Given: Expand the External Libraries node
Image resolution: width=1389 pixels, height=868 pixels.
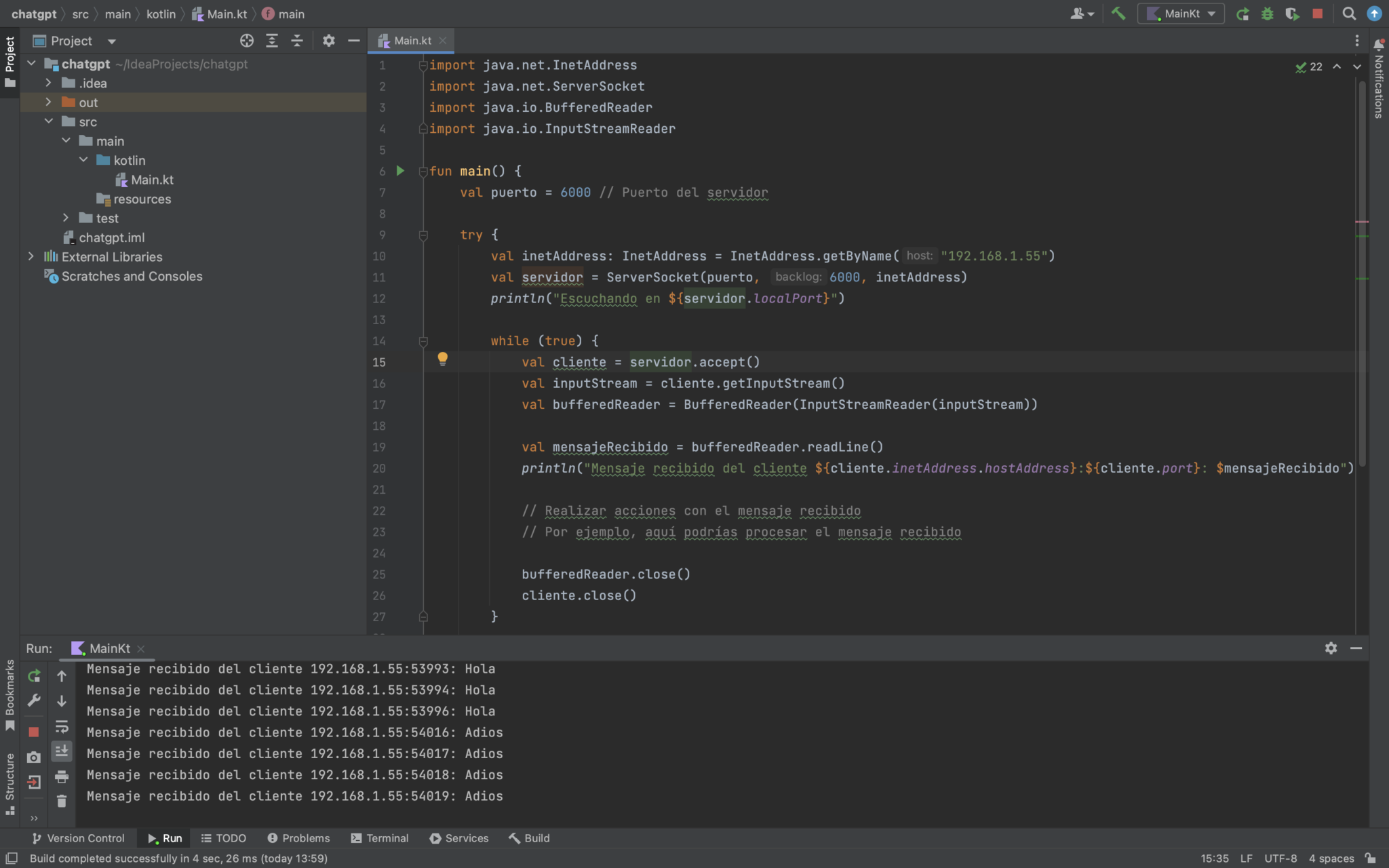Looking at the screenshot, I should click(31, 256).
